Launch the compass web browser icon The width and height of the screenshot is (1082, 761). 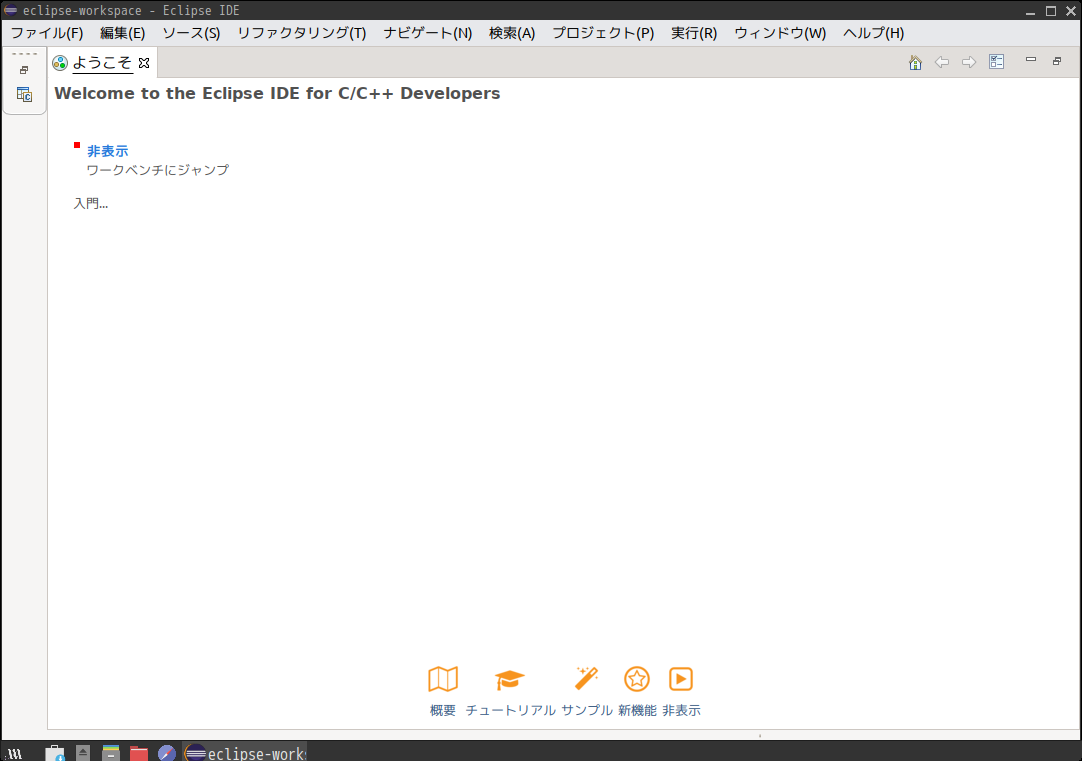point(166,753)
